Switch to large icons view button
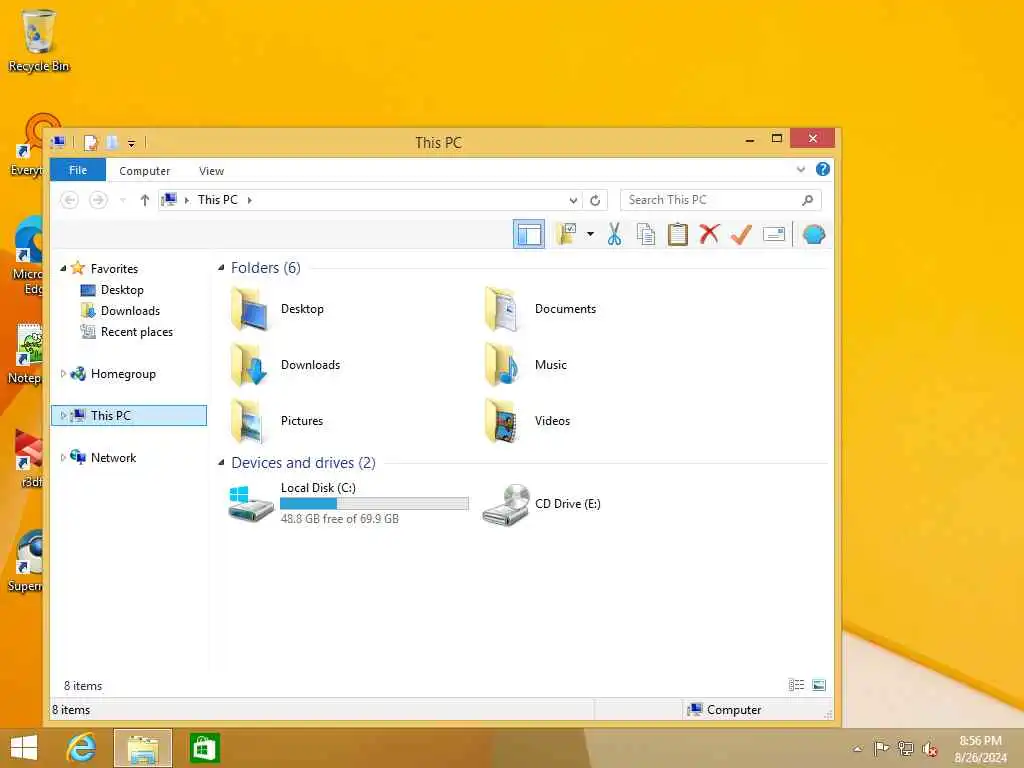 pyautogui.click(x=819, y=685)
